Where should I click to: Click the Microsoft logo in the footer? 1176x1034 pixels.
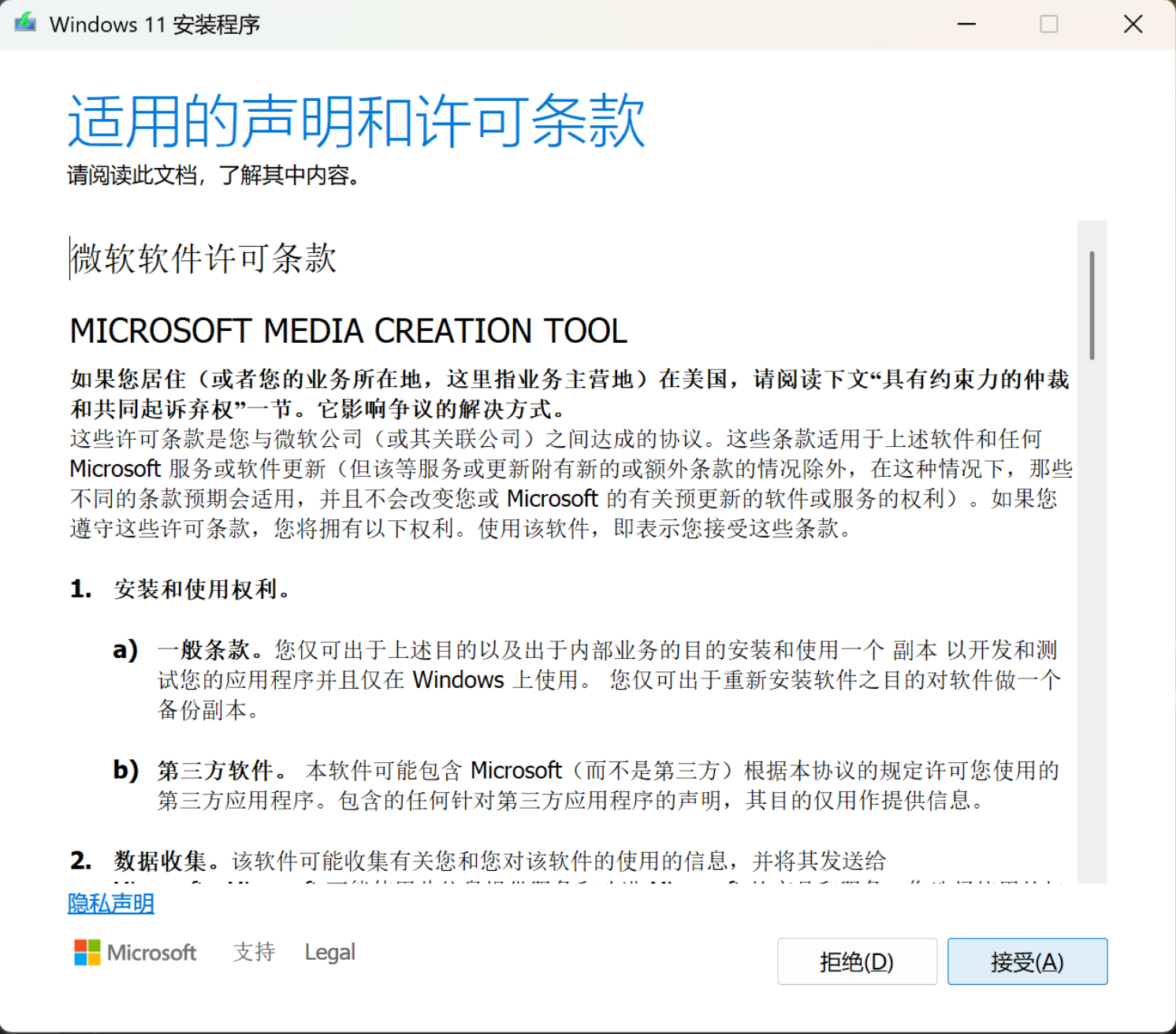[136, 952]
